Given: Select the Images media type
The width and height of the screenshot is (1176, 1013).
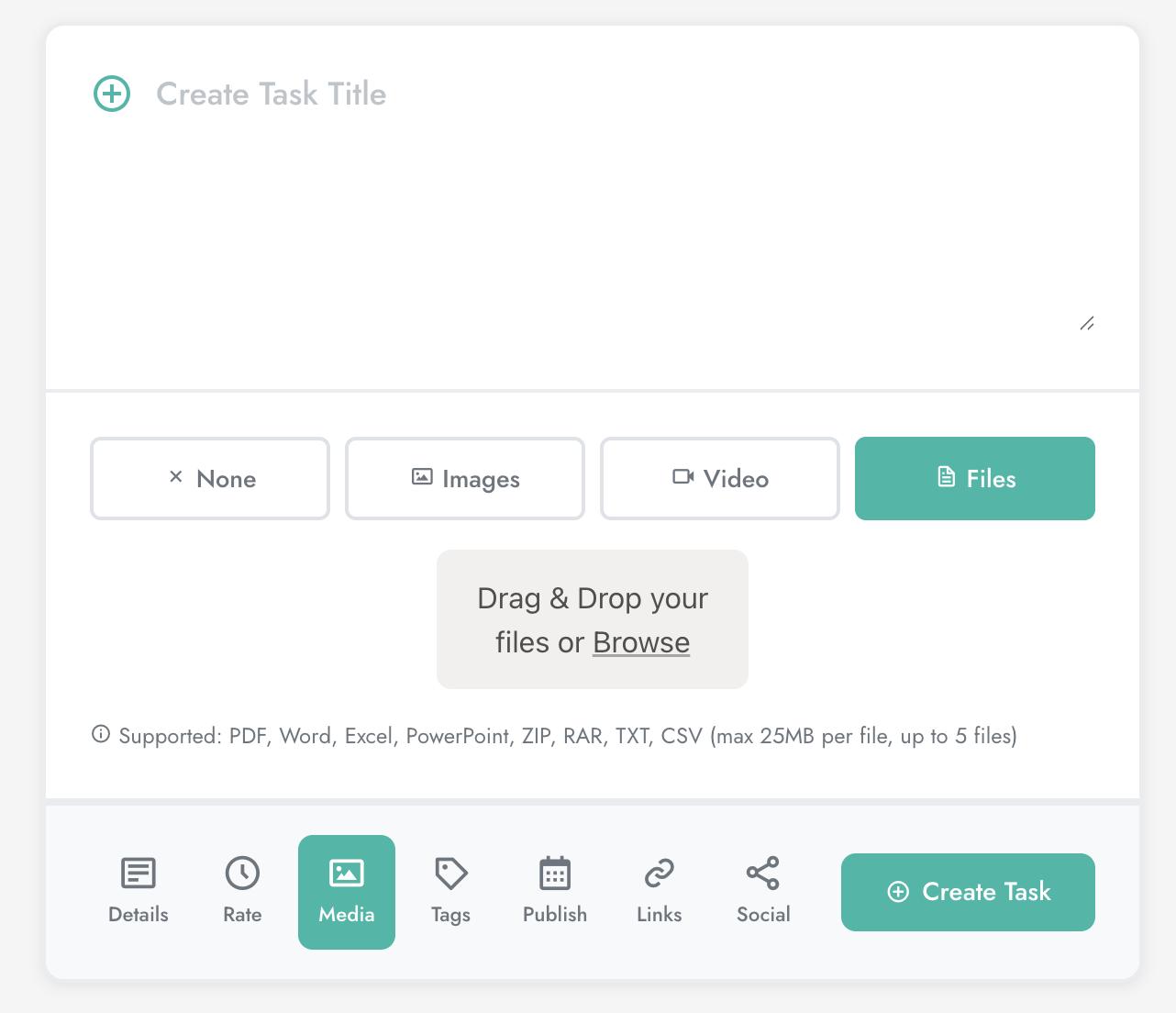Looking at the screenshot, I should [x=464, y=478].
